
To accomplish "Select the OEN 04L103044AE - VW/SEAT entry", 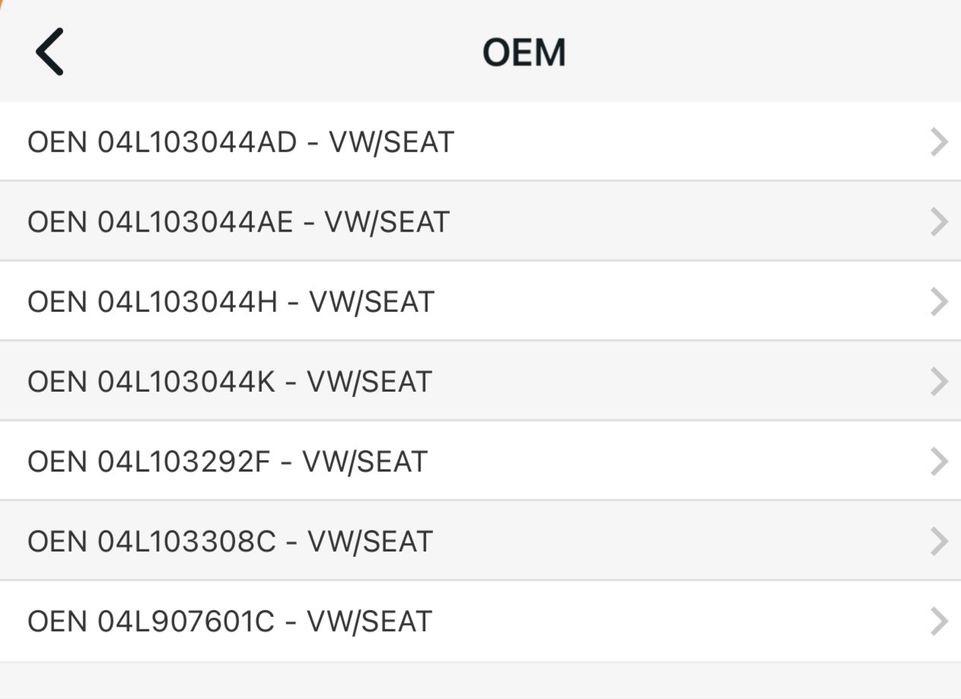I will tap(238, 222).
